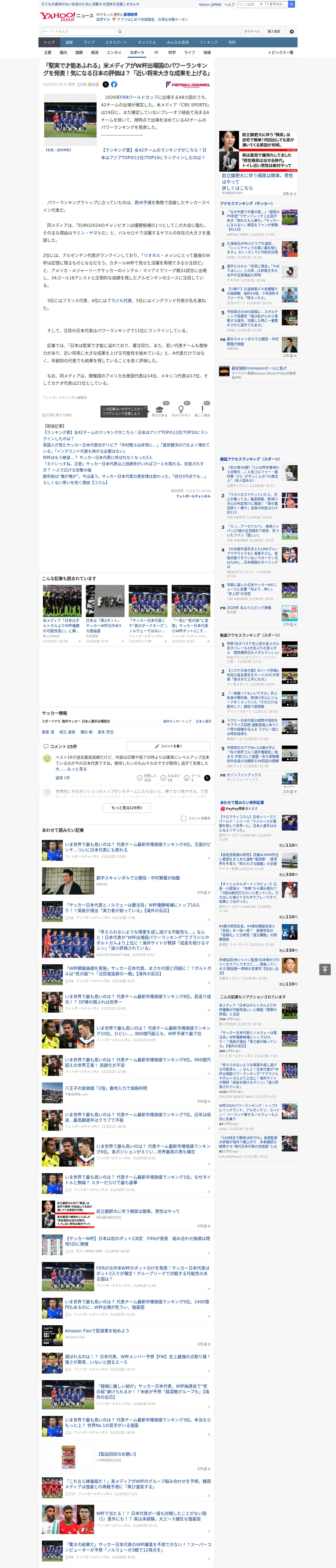
Task: Click the back-to-top arrow button
Action: [x=326, y=969]
